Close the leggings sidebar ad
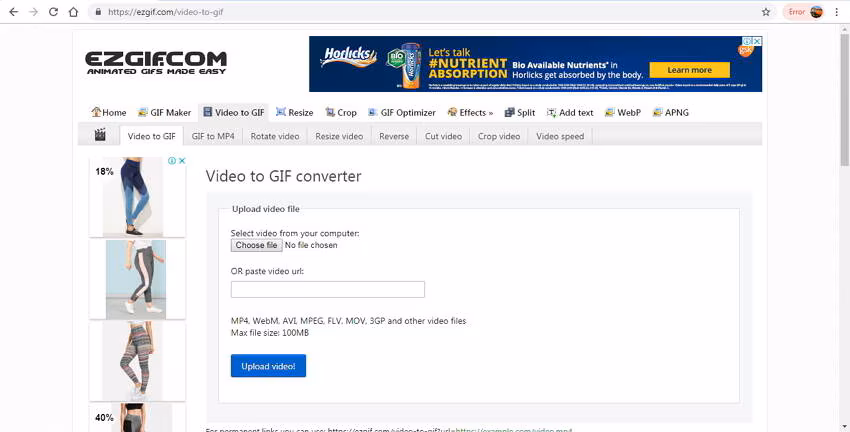The width and height of the screenshot is (850, 432). coord(182,161)
